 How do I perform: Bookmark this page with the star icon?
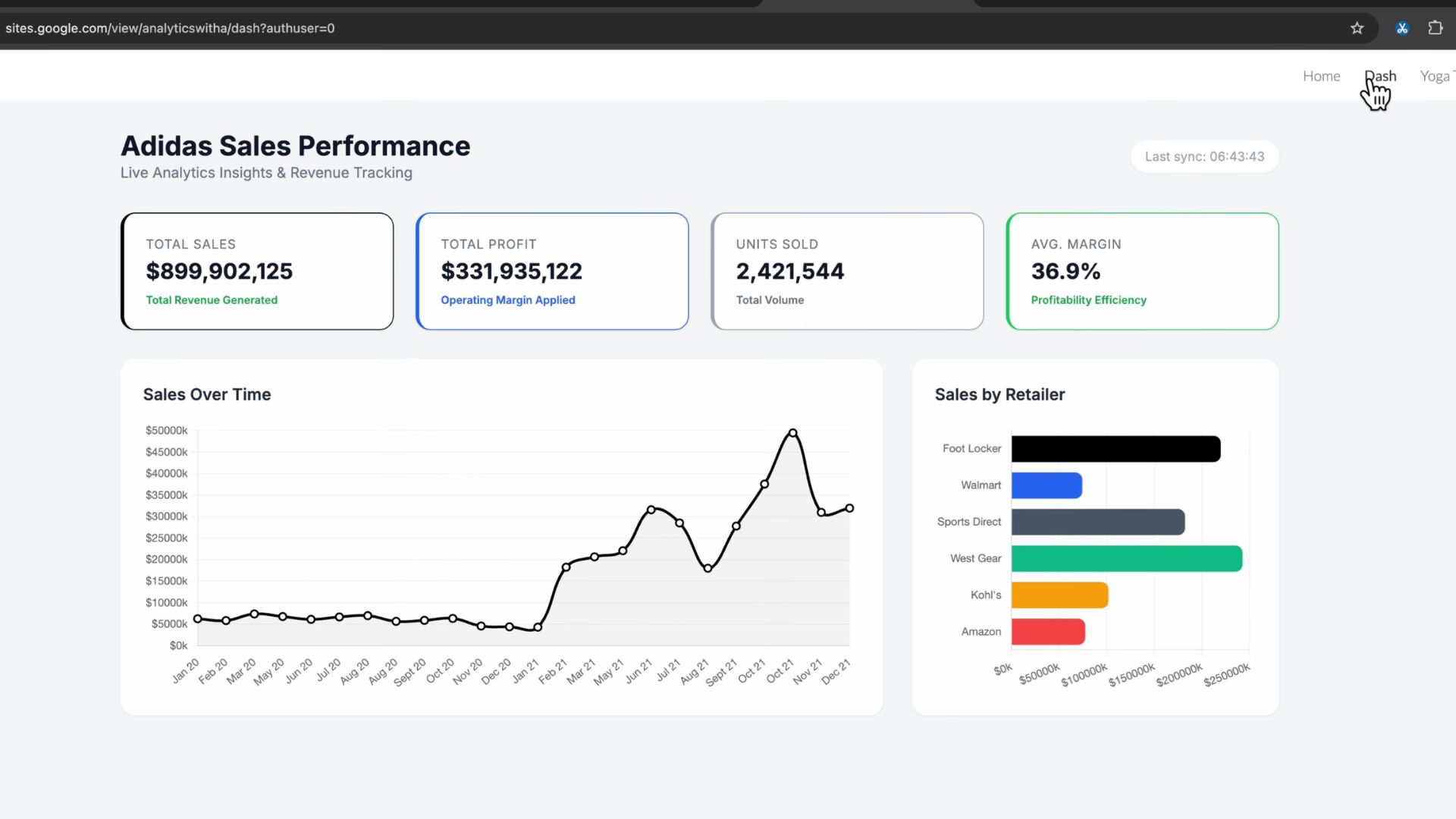(1357, 28)
